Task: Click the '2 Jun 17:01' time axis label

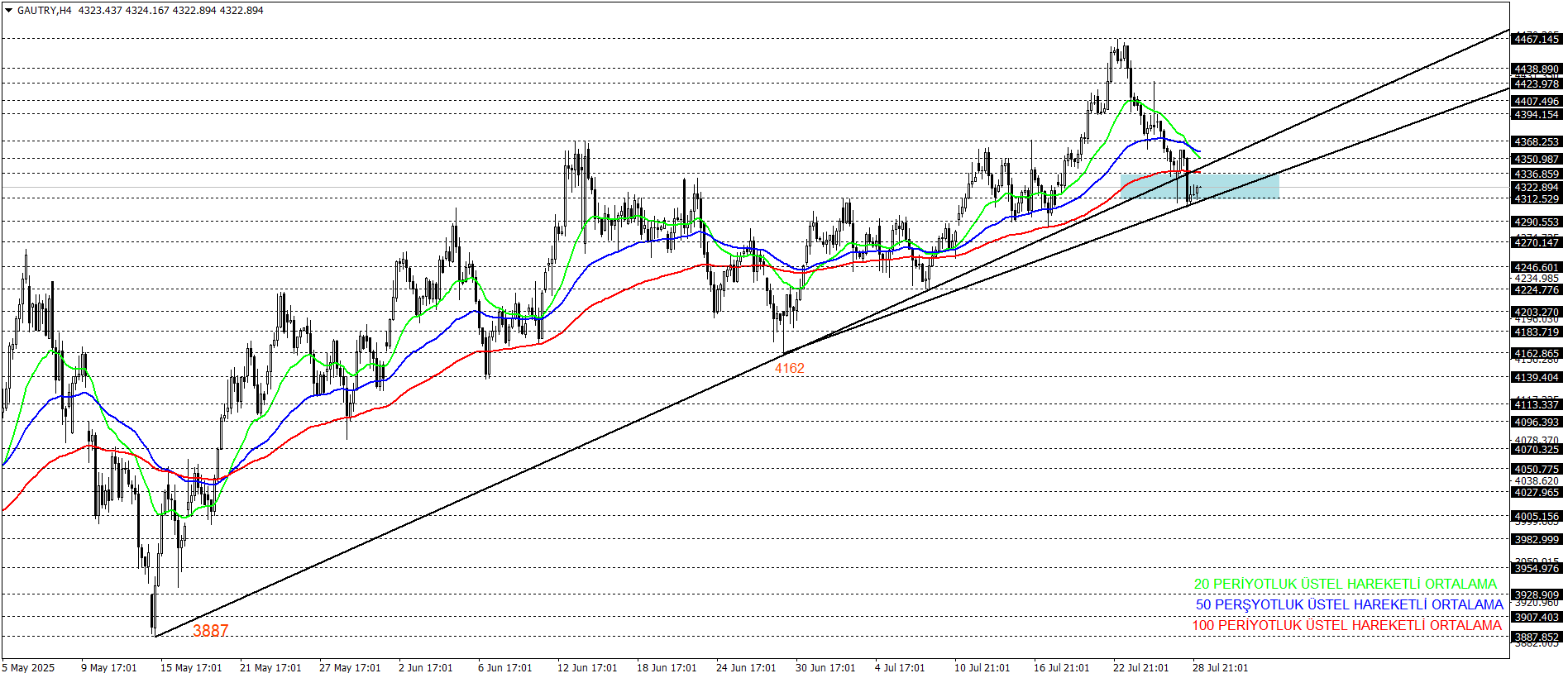Action: click(426, 668)
